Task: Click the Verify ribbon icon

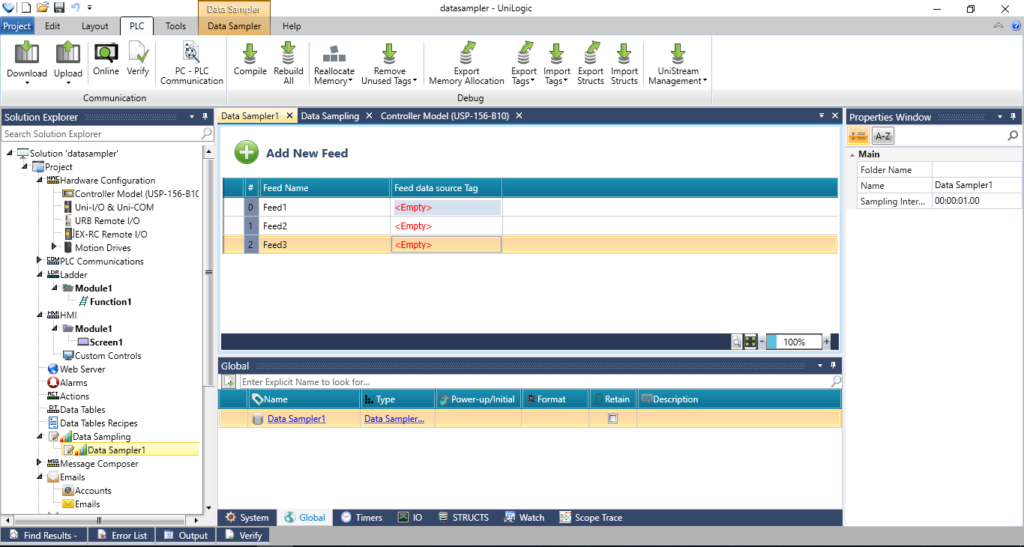Action: pos(138,59)
